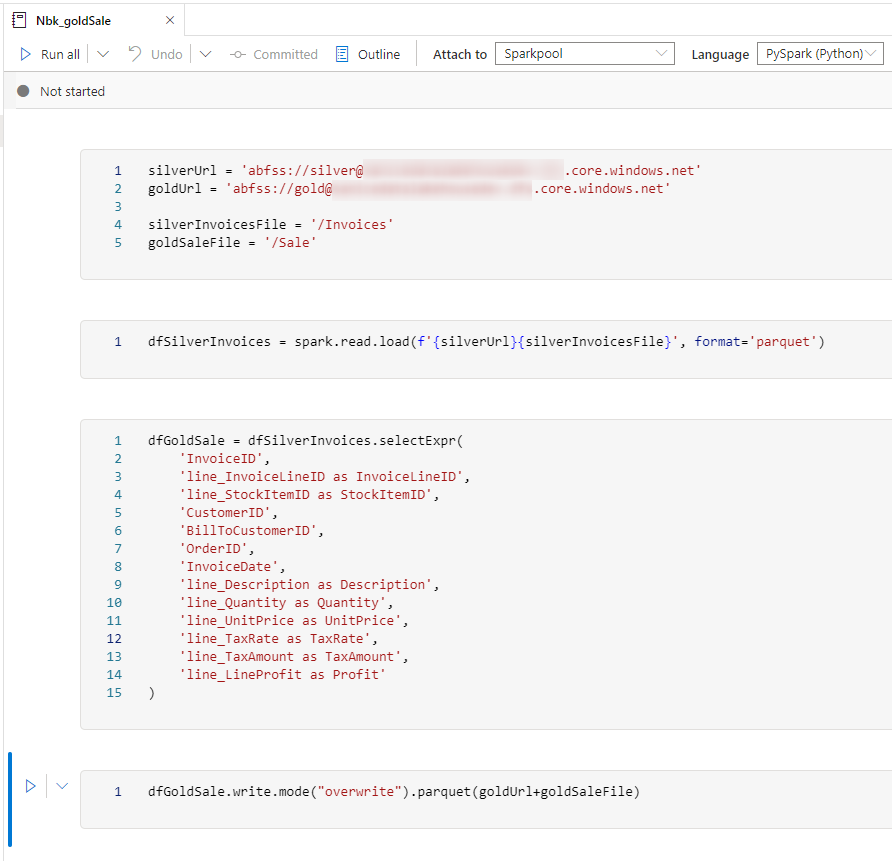Expand the Run all dropdown arrow
The width and height of the screenshot is (892, 861).
102,54
